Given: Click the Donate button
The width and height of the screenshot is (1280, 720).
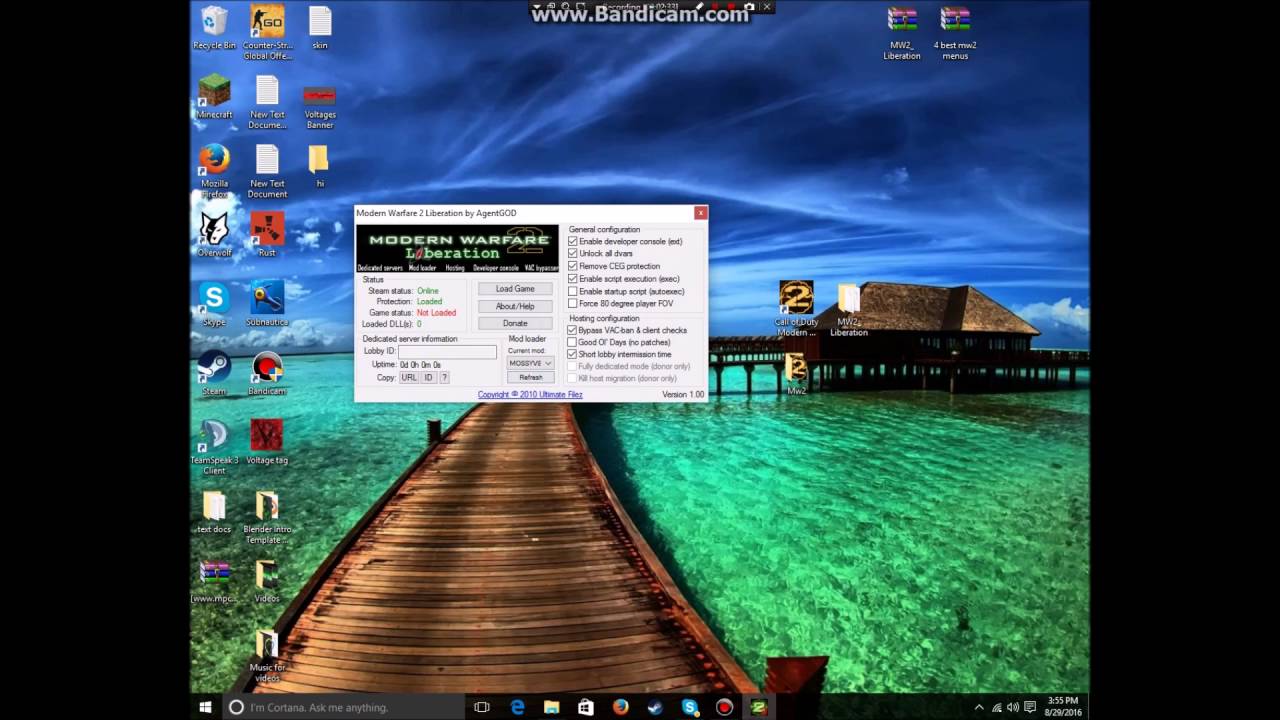Looking at the screenshot, I should [x=515, y=323].
